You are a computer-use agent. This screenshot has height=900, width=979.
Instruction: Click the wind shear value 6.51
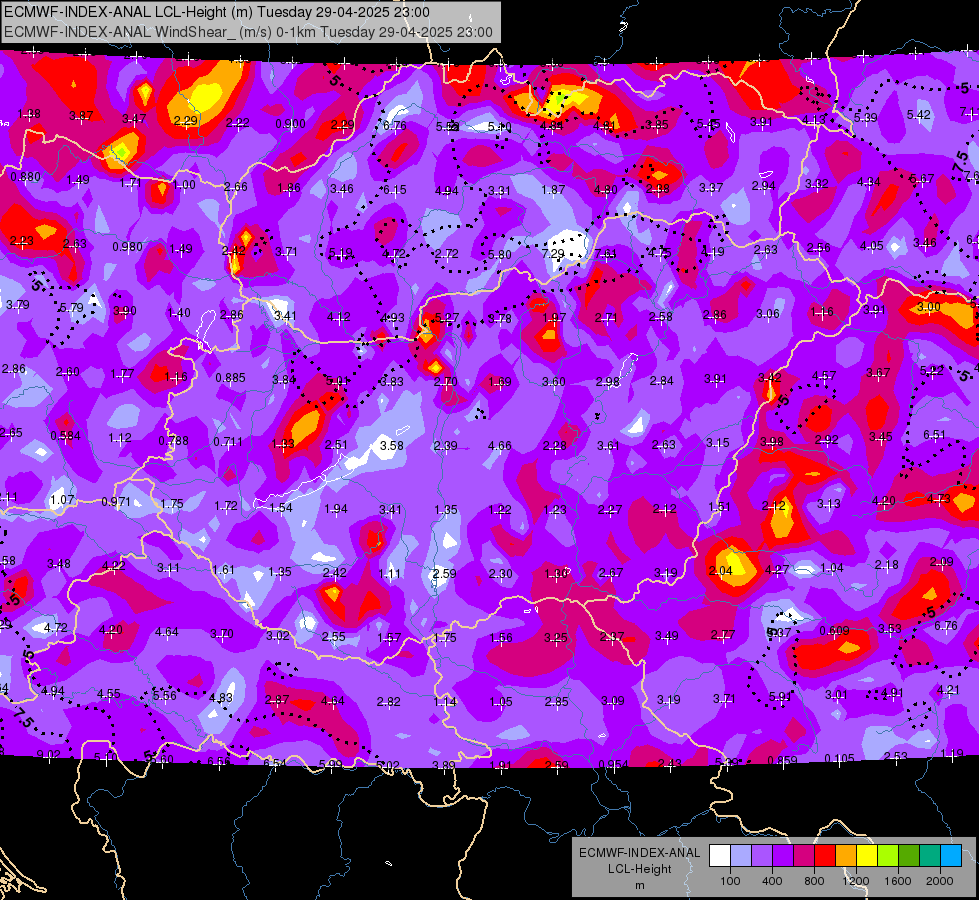click(934, 435)
